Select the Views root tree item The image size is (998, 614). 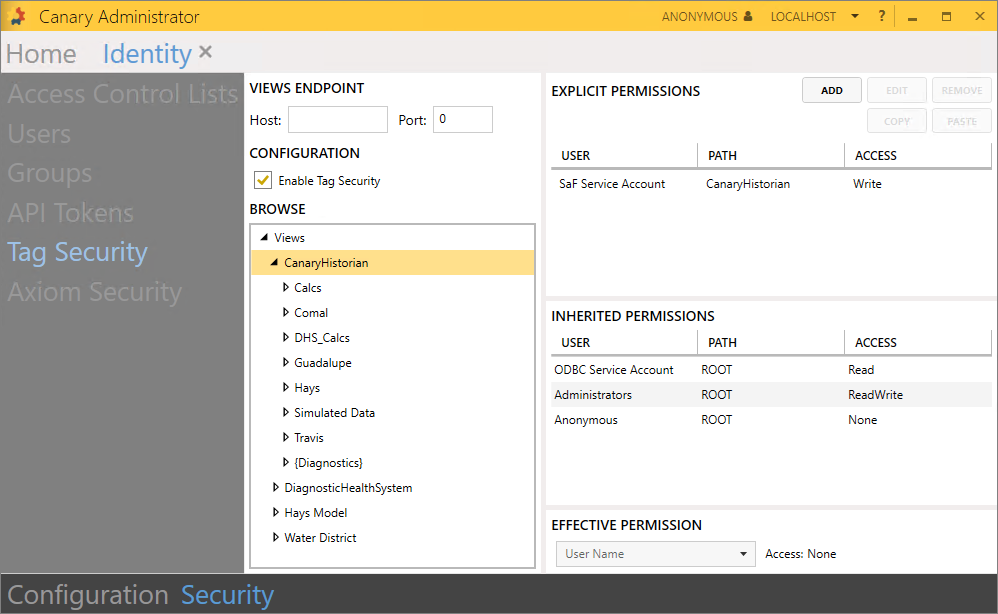(x=290, y=237)
